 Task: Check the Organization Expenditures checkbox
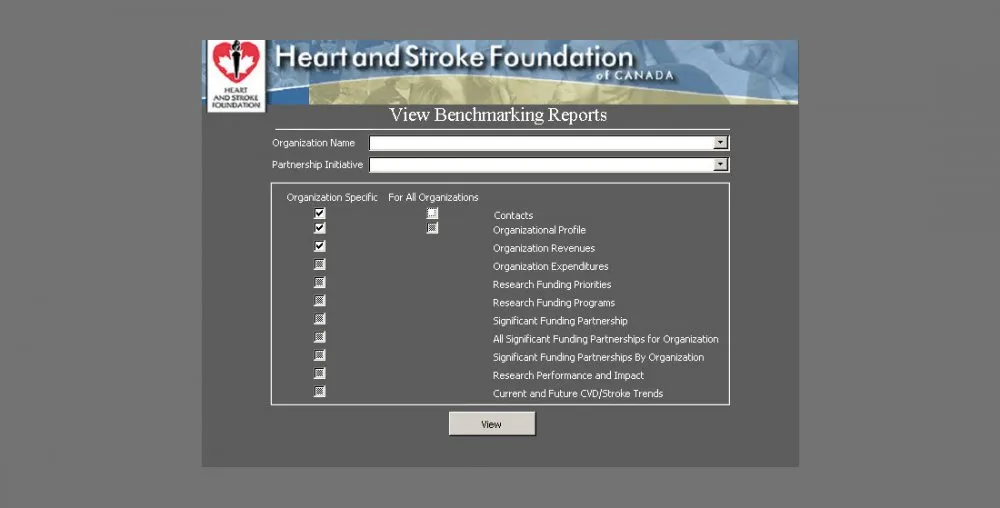point(320,265)
